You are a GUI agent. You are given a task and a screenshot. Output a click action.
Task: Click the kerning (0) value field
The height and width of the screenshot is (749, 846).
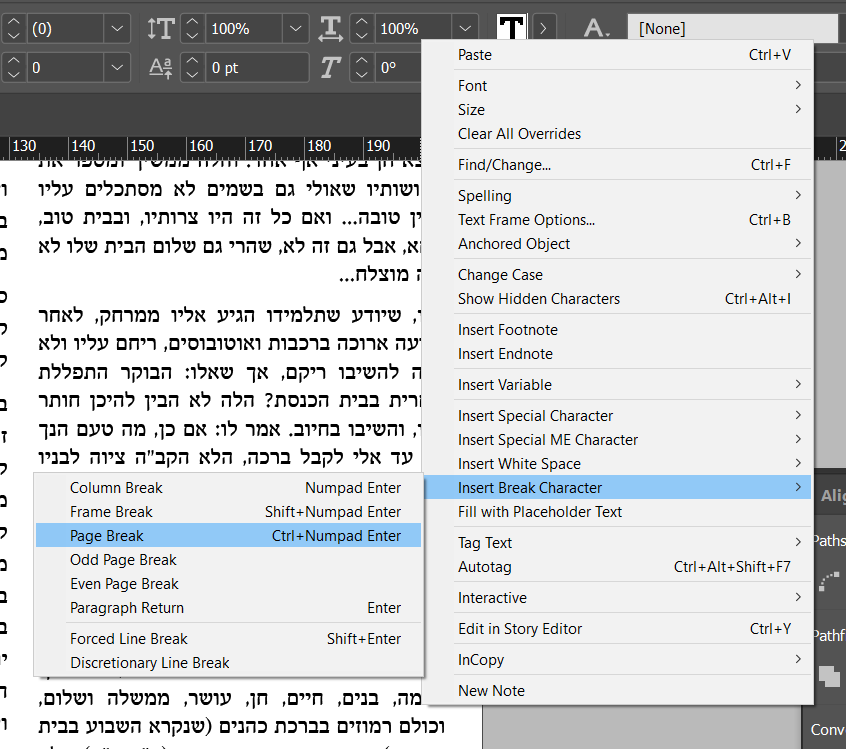point(66,29)
